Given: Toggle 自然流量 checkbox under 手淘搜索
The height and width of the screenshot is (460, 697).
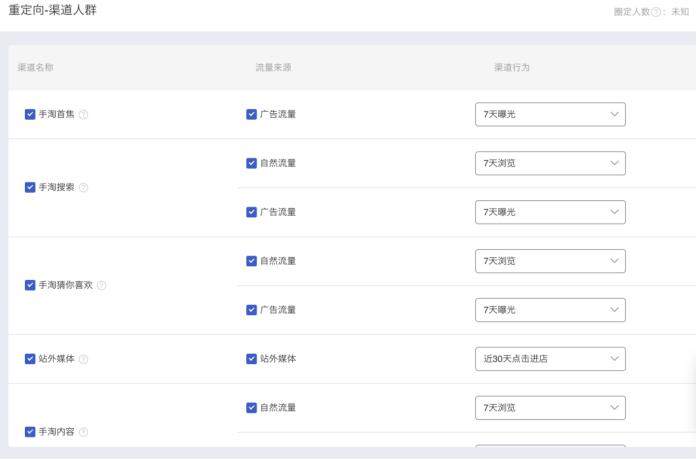Looking at the screenshot, I should pyautogui.click(x=251, y=163).
